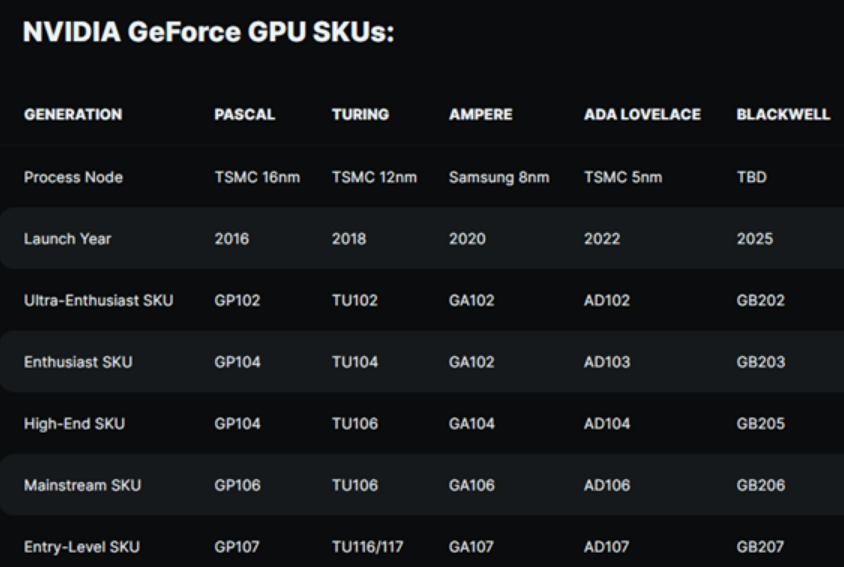Select GP104 in the High-End SKU row

pyautogui.click(x=237, y=424)
